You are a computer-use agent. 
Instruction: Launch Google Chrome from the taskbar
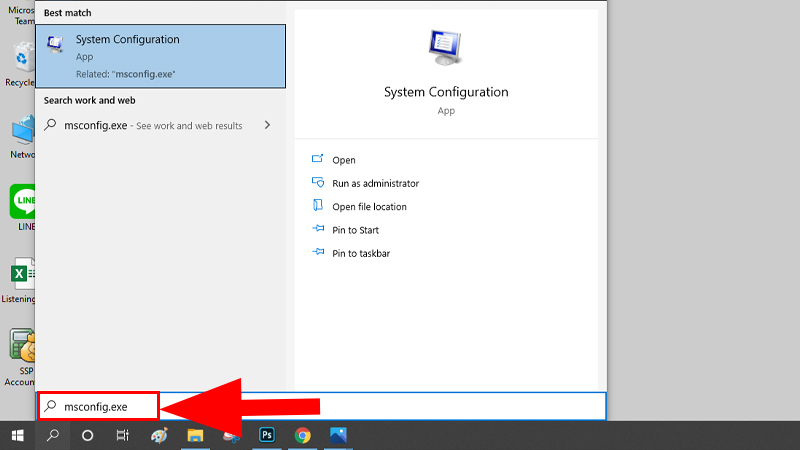(x=303, y=436)
